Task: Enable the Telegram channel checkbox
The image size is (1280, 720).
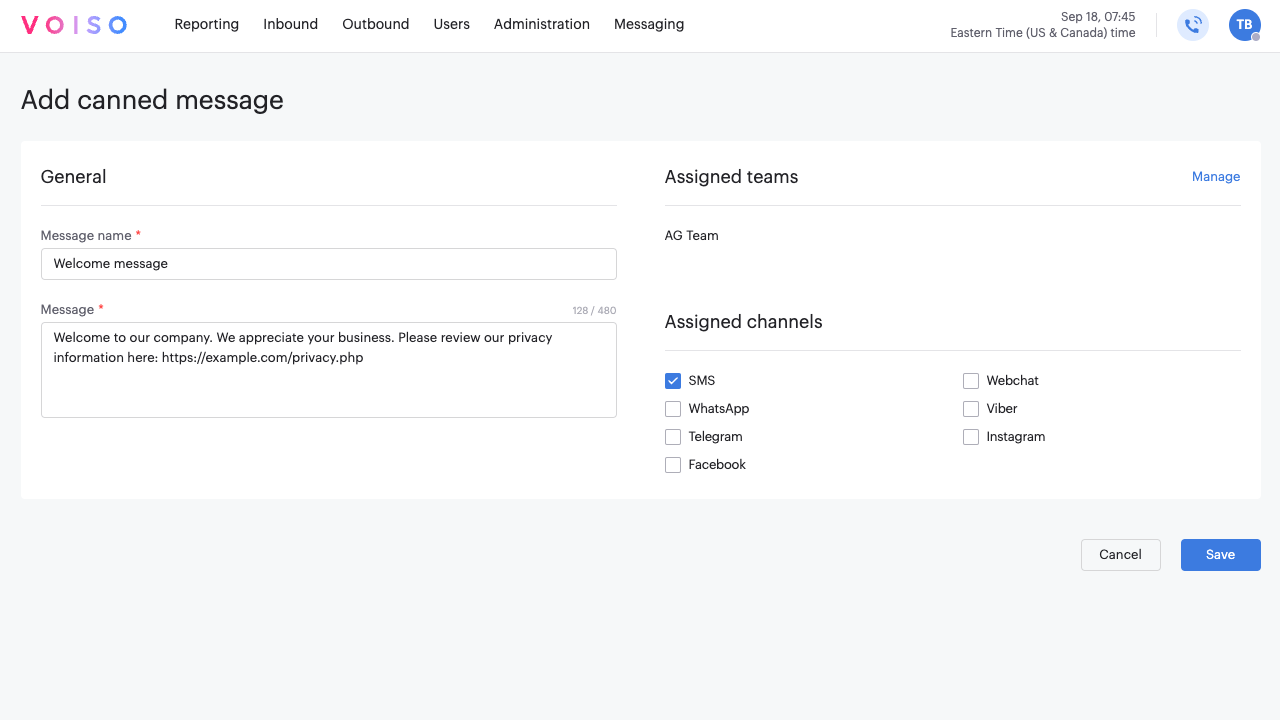Action: click(x=673, y=437)
